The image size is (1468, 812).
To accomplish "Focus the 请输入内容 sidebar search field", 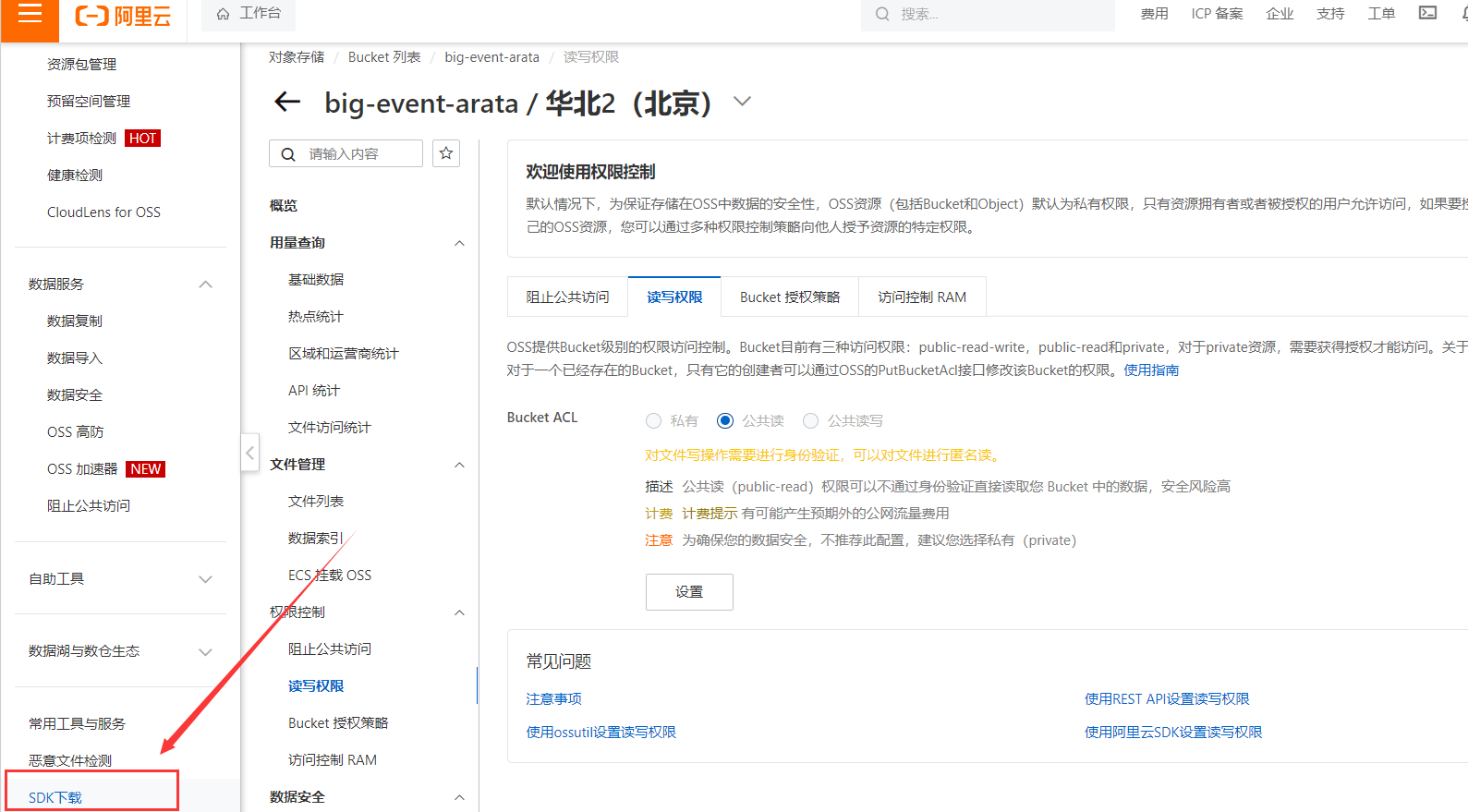I will pyautogui.click(x=346, y=154).
